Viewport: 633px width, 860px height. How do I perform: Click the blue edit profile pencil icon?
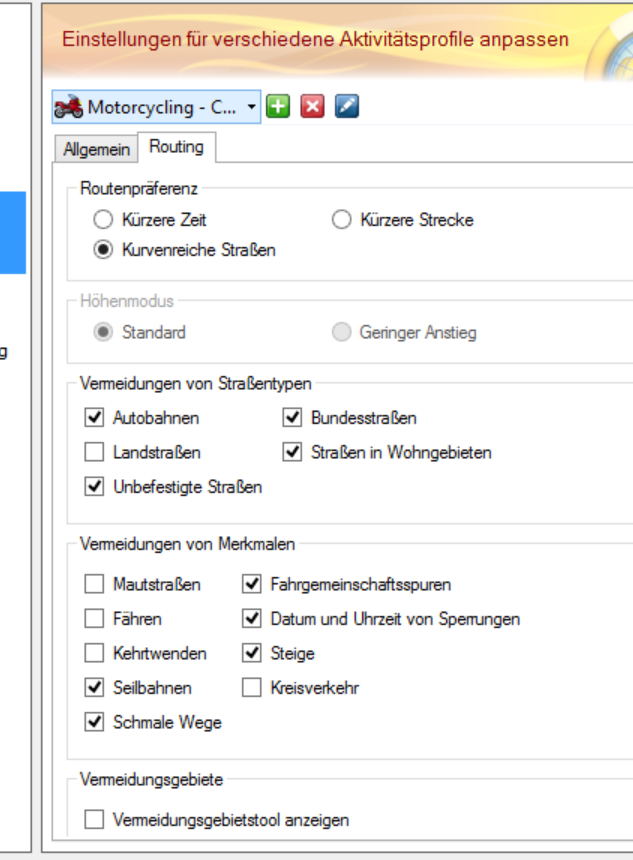(x=346, y=107)
